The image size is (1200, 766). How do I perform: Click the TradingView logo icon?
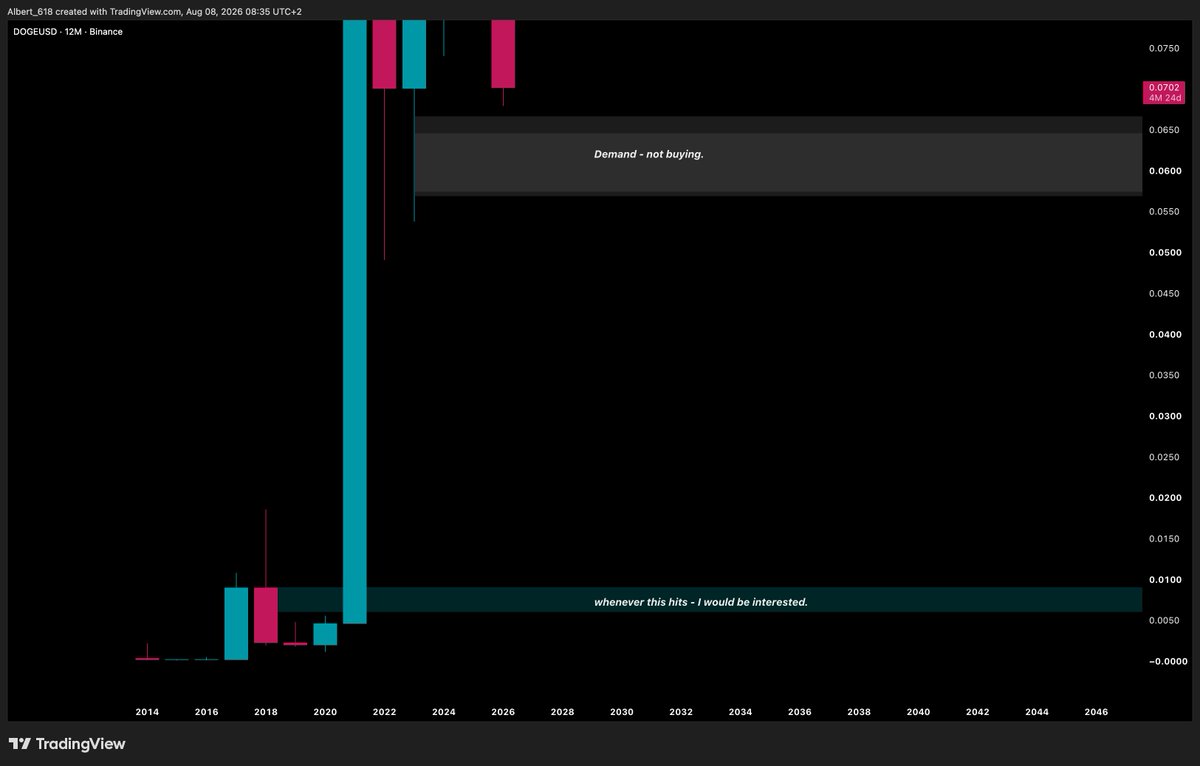click(x=19, y=744)
